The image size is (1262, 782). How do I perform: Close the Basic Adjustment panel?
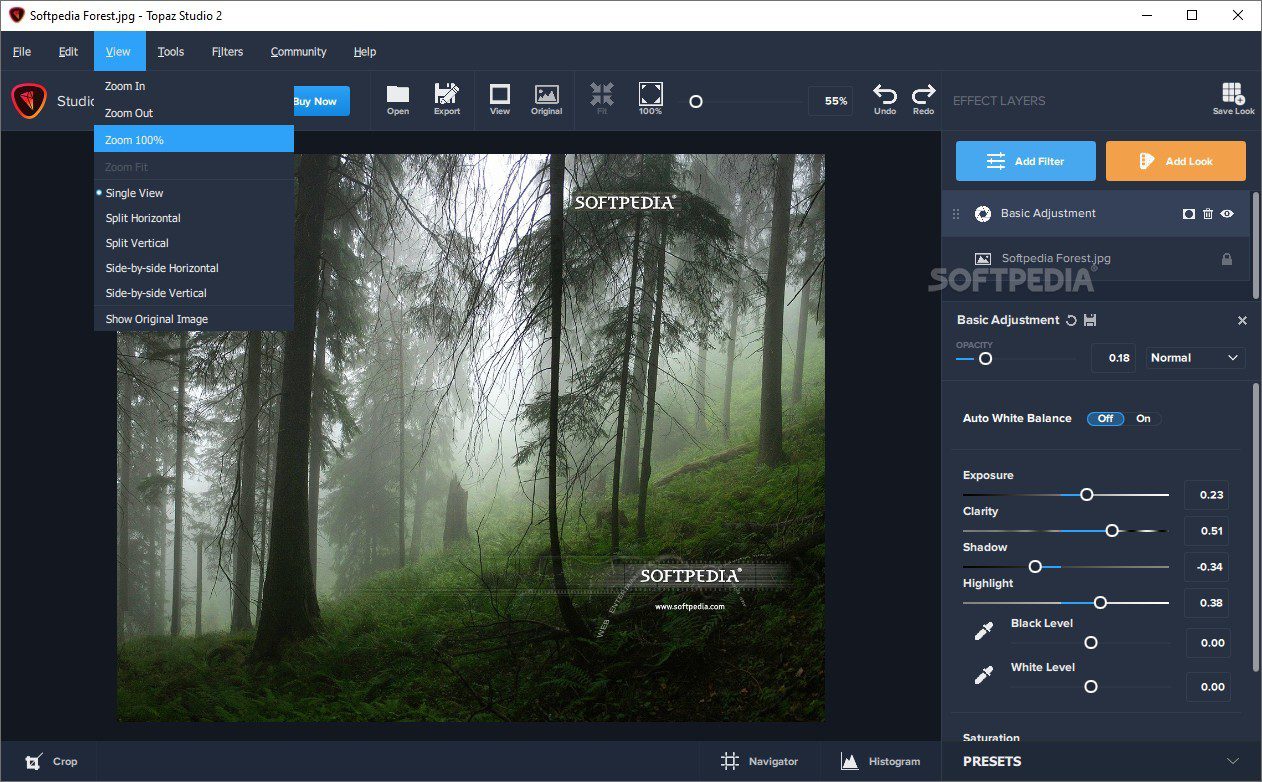[x=1242, y=321]
